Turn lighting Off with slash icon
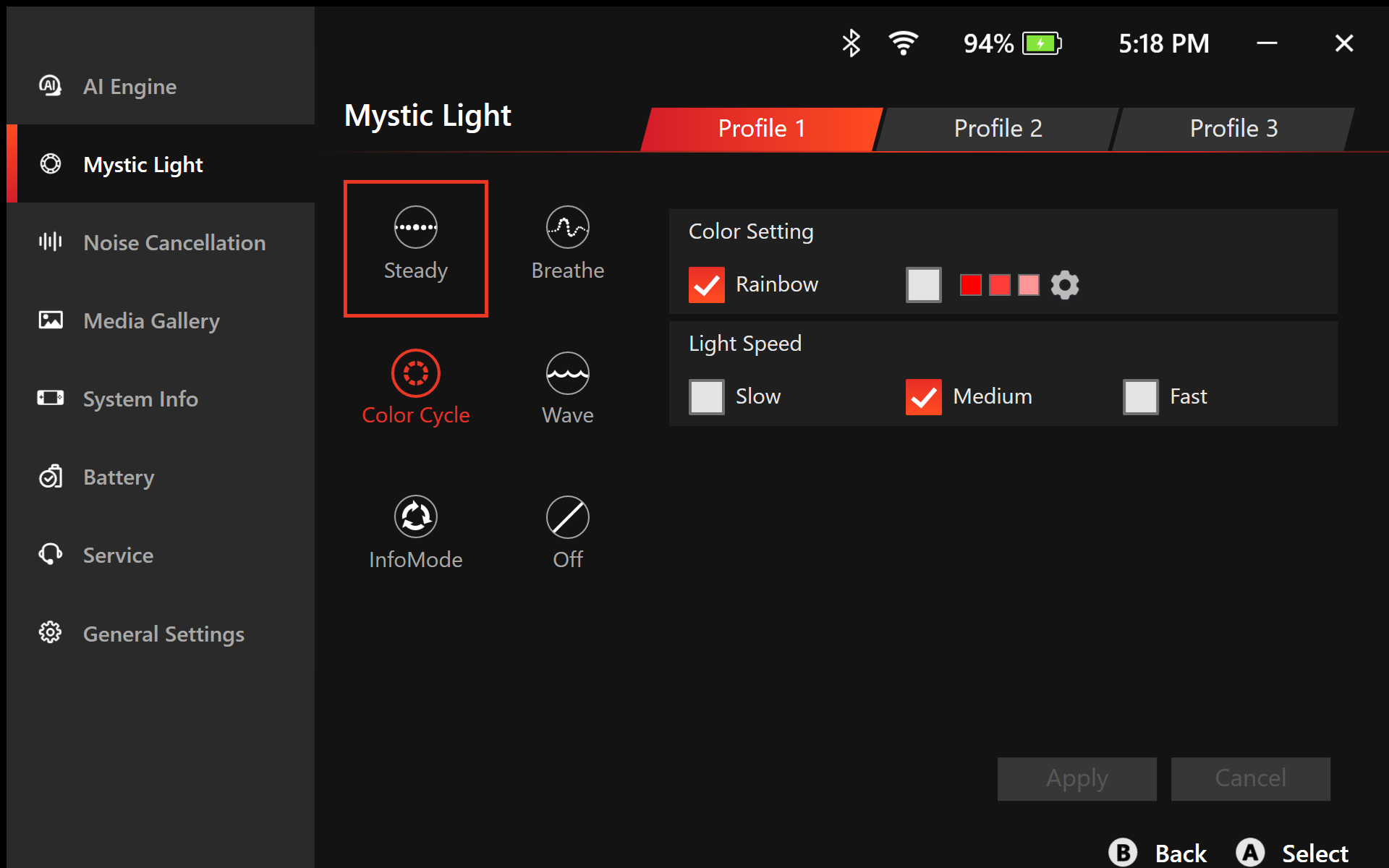 (567, 517)
